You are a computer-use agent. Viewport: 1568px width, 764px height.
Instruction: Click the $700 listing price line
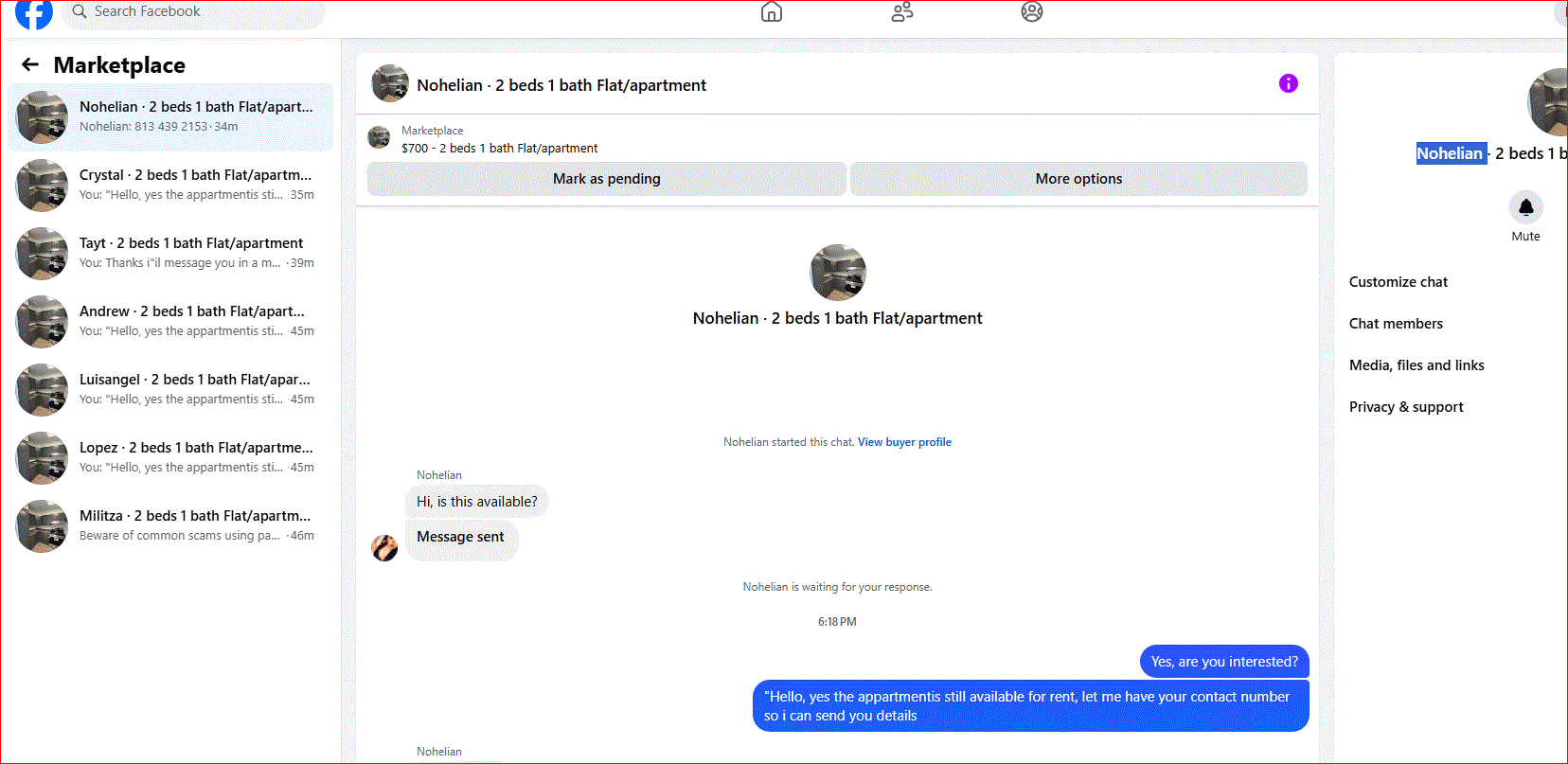click(499, 149)
